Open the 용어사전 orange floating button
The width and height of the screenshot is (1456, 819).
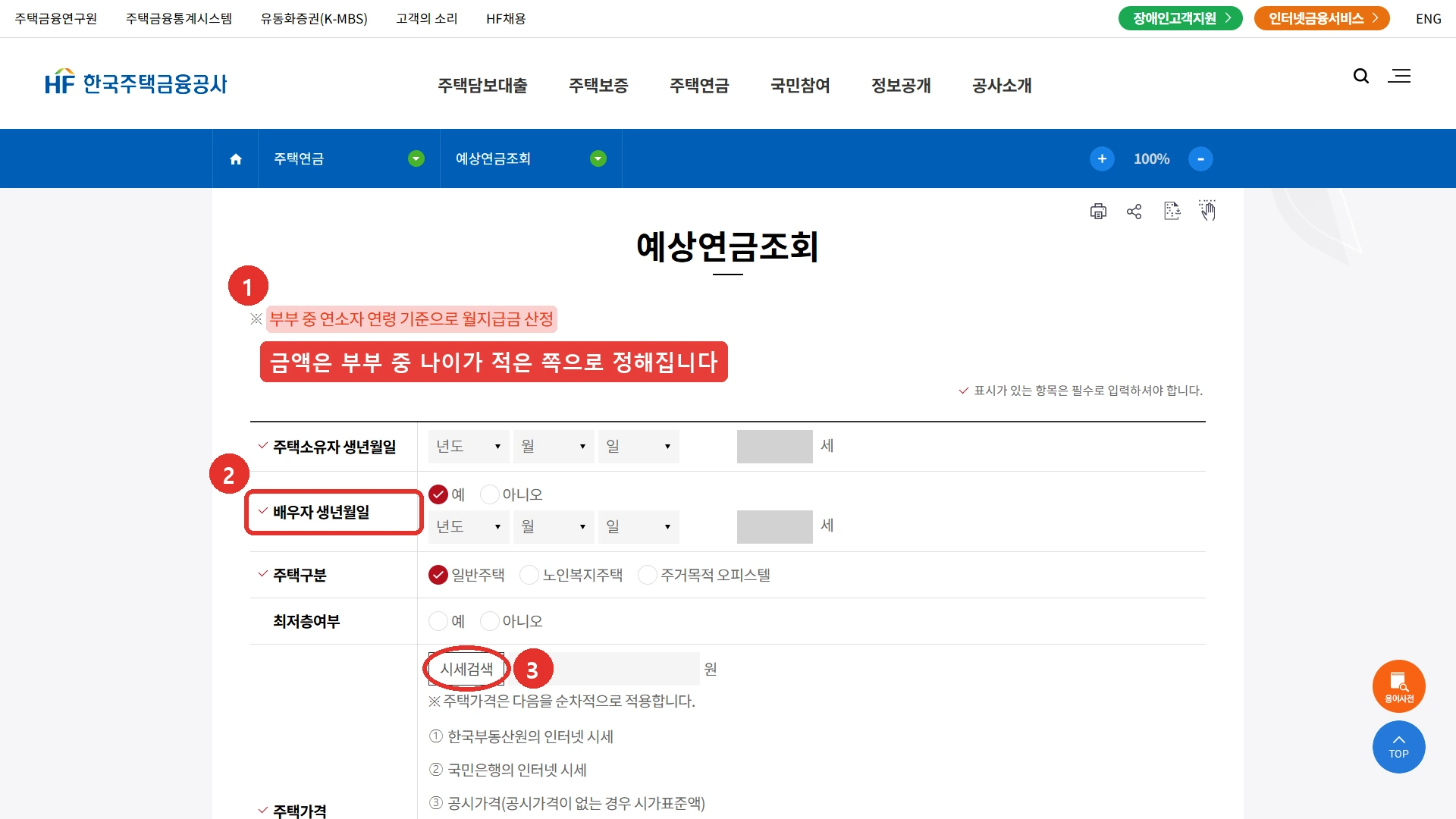(1399, 686)
